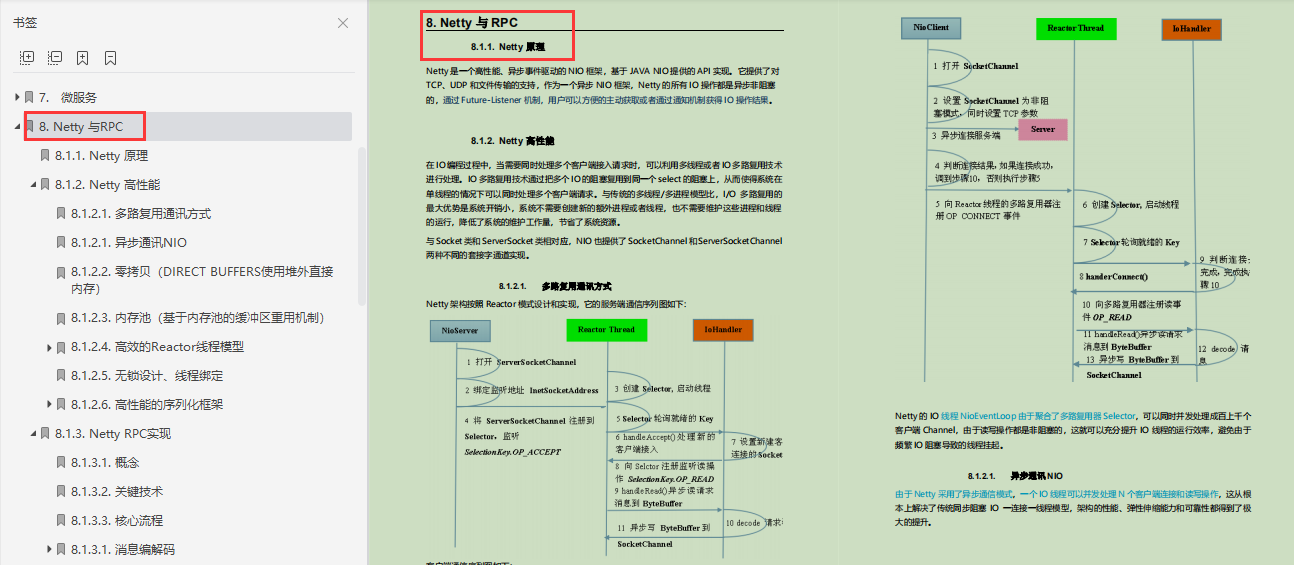Click diagram step '3 异步连接服务端'
Screen dimensions: 1294x565
966,135
